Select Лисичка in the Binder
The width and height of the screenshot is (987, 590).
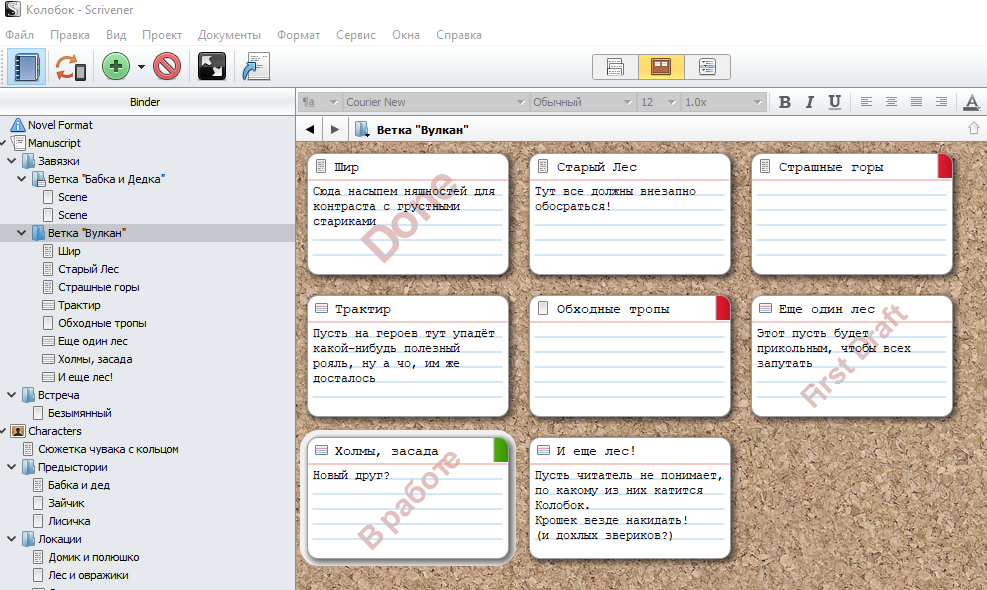point(69,521)
